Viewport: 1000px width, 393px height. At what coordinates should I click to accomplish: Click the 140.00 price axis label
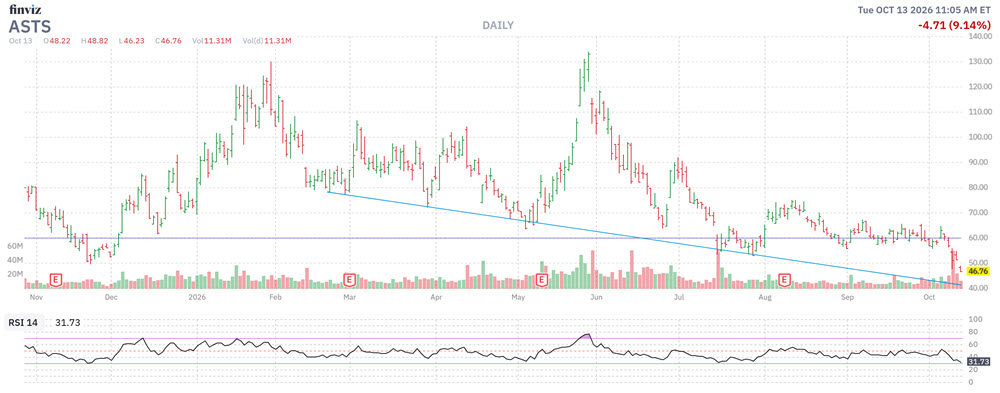(980, 37)
